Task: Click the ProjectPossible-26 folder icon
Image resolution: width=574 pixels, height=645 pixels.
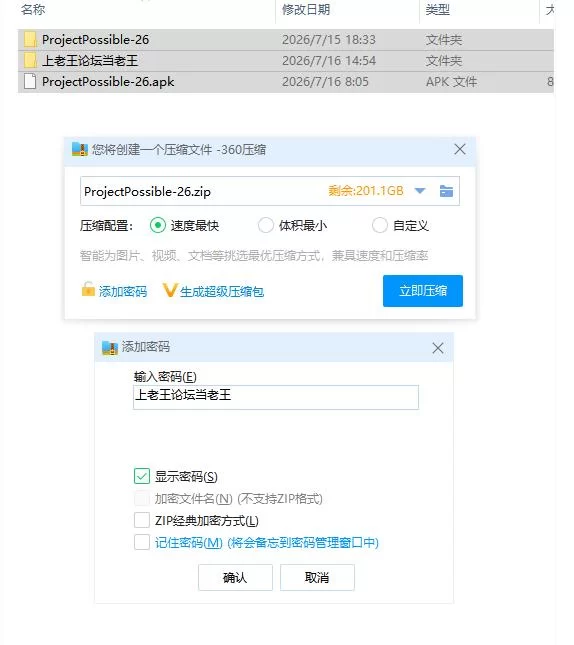Action: [30, 39]
